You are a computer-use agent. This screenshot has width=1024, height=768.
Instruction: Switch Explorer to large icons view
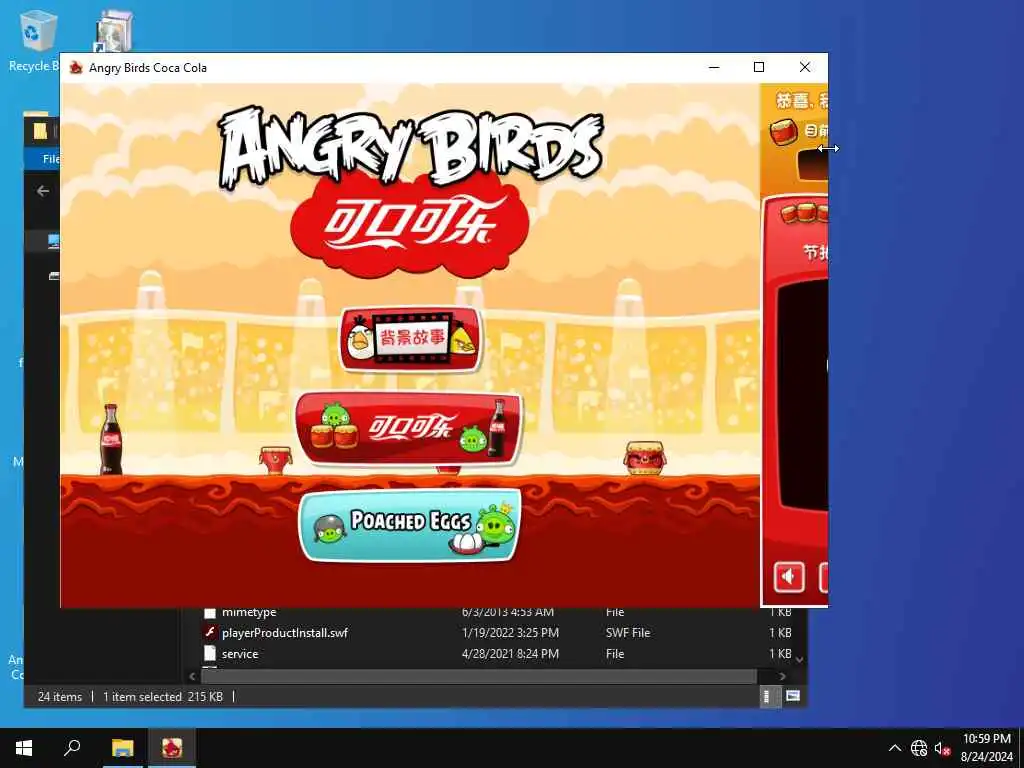point(793,696)
